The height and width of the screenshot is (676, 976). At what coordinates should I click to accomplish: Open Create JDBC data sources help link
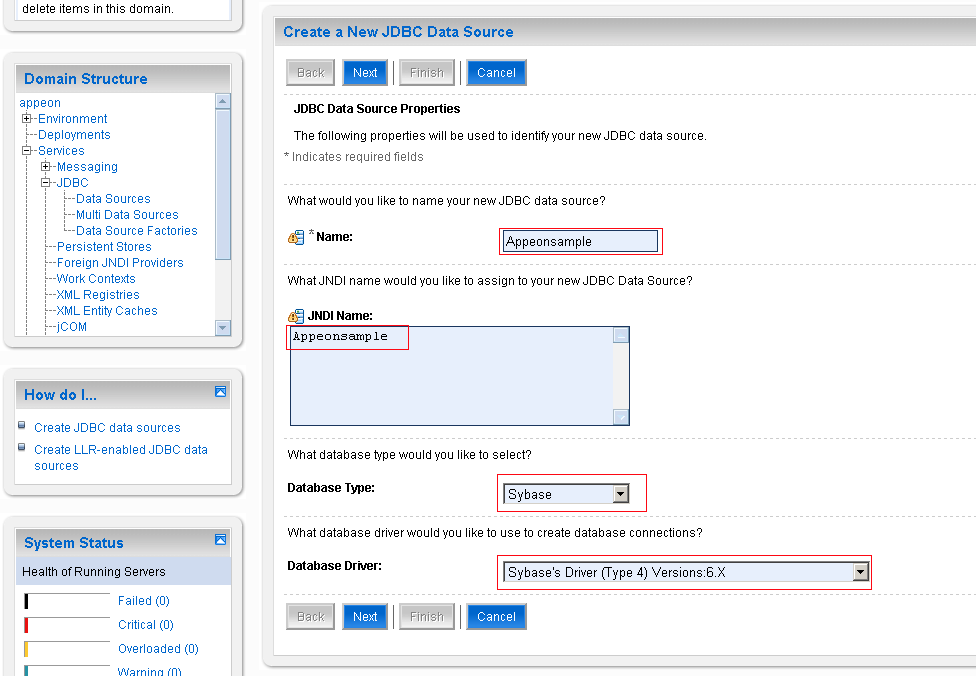click(107, 428)
